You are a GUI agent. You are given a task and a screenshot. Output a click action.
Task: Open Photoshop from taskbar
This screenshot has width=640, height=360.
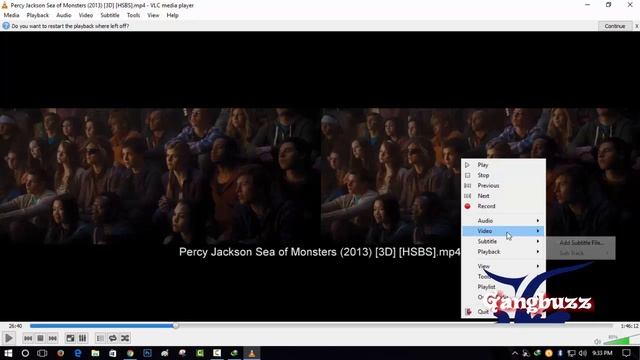point(147,353)
